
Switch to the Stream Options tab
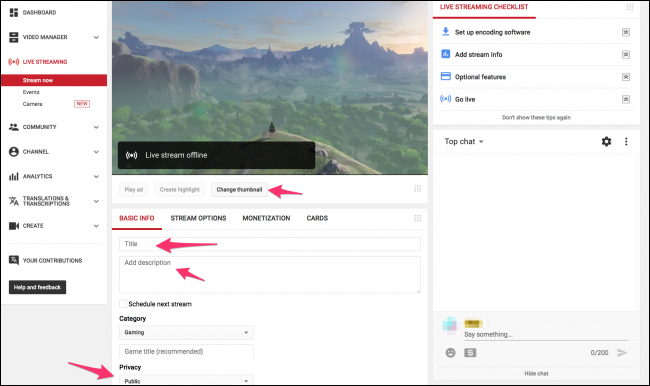(x=199, y=218)
